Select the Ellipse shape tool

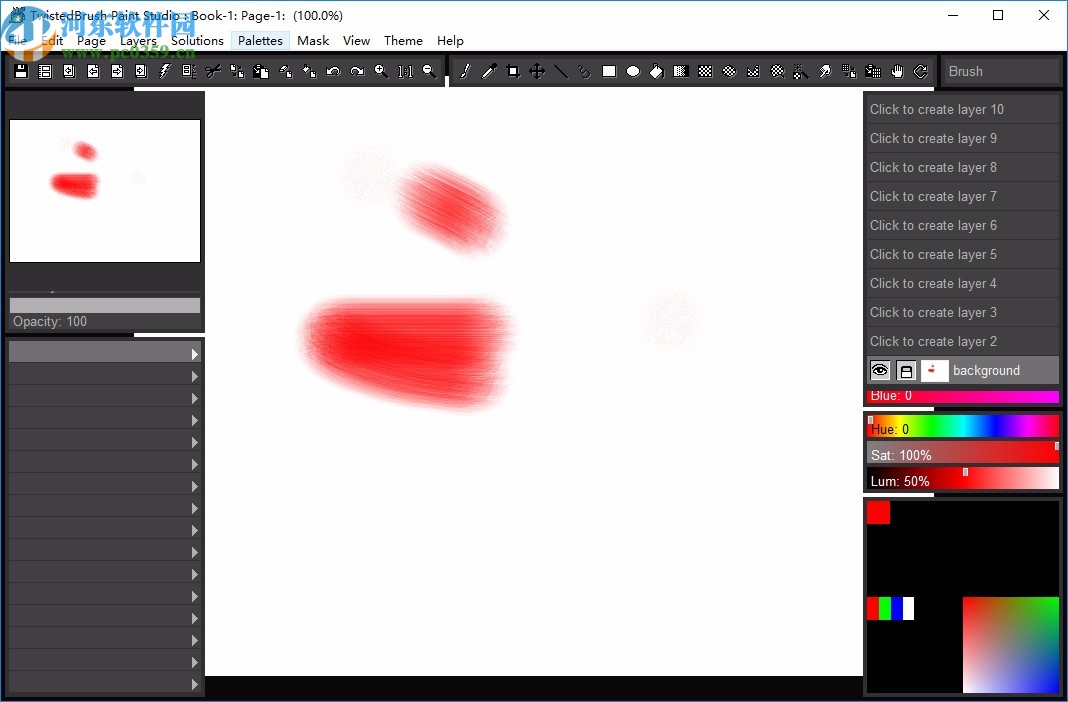(632, 71)
